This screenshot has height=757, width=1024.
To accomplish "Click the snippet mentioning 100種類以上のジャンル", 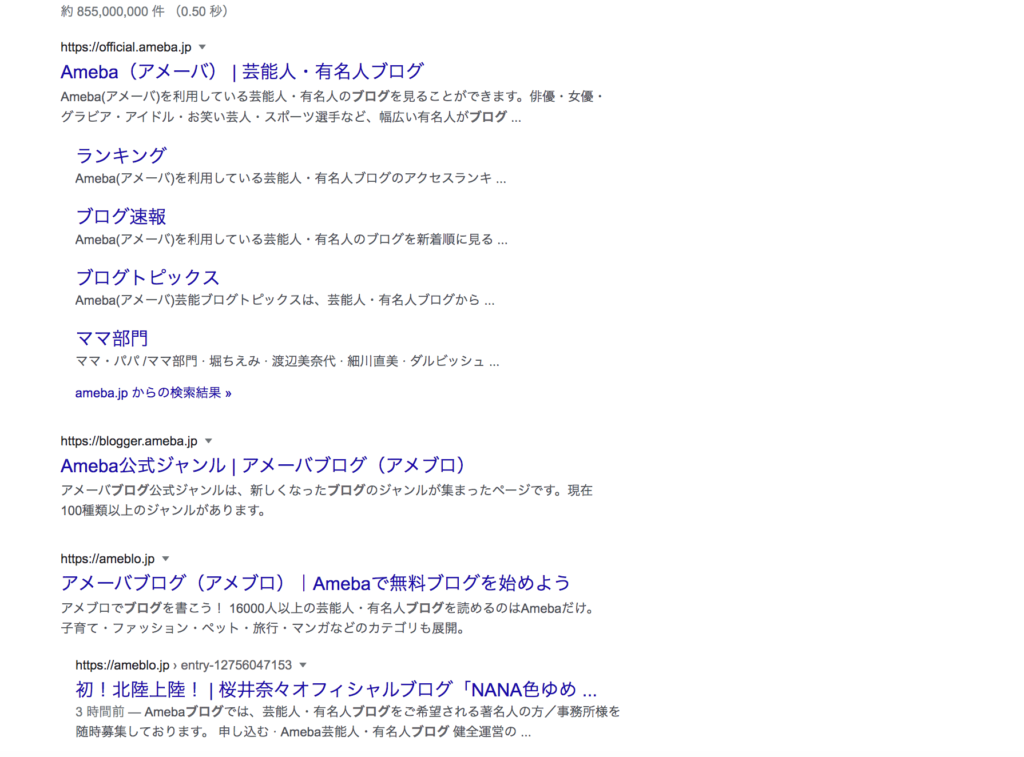I will click(327, 500).
